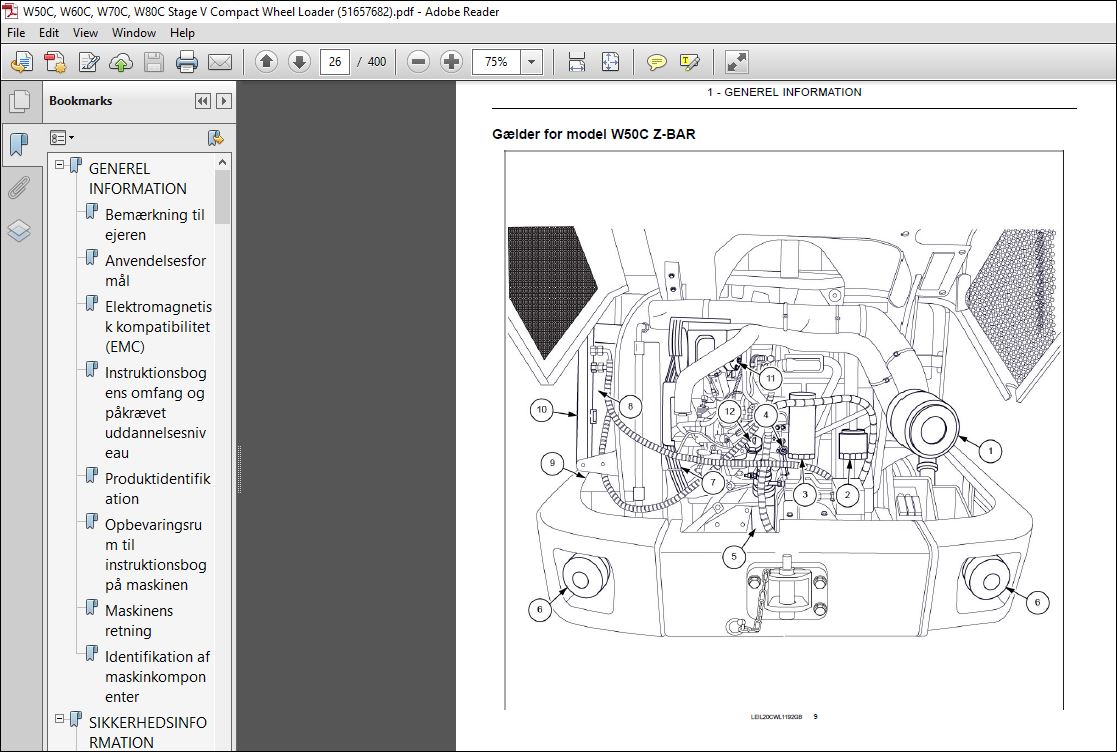Viewport: 1117px width, 752px height.
Task: Open the File menu
Action: pos(16,33)
